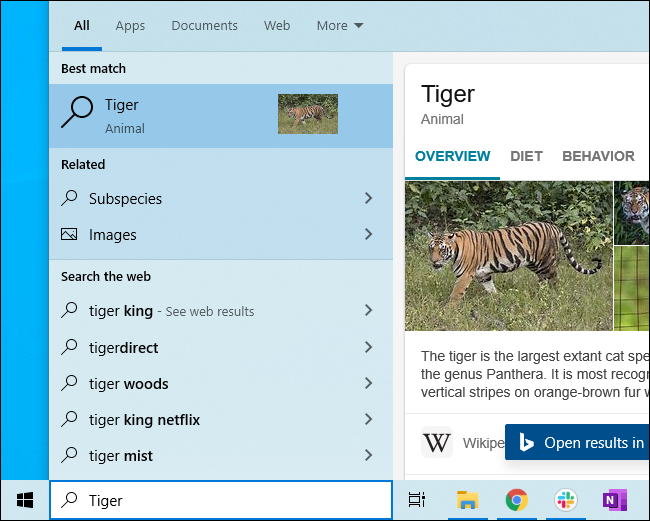Open the DIET tab in tiger panel

point(526,156)
